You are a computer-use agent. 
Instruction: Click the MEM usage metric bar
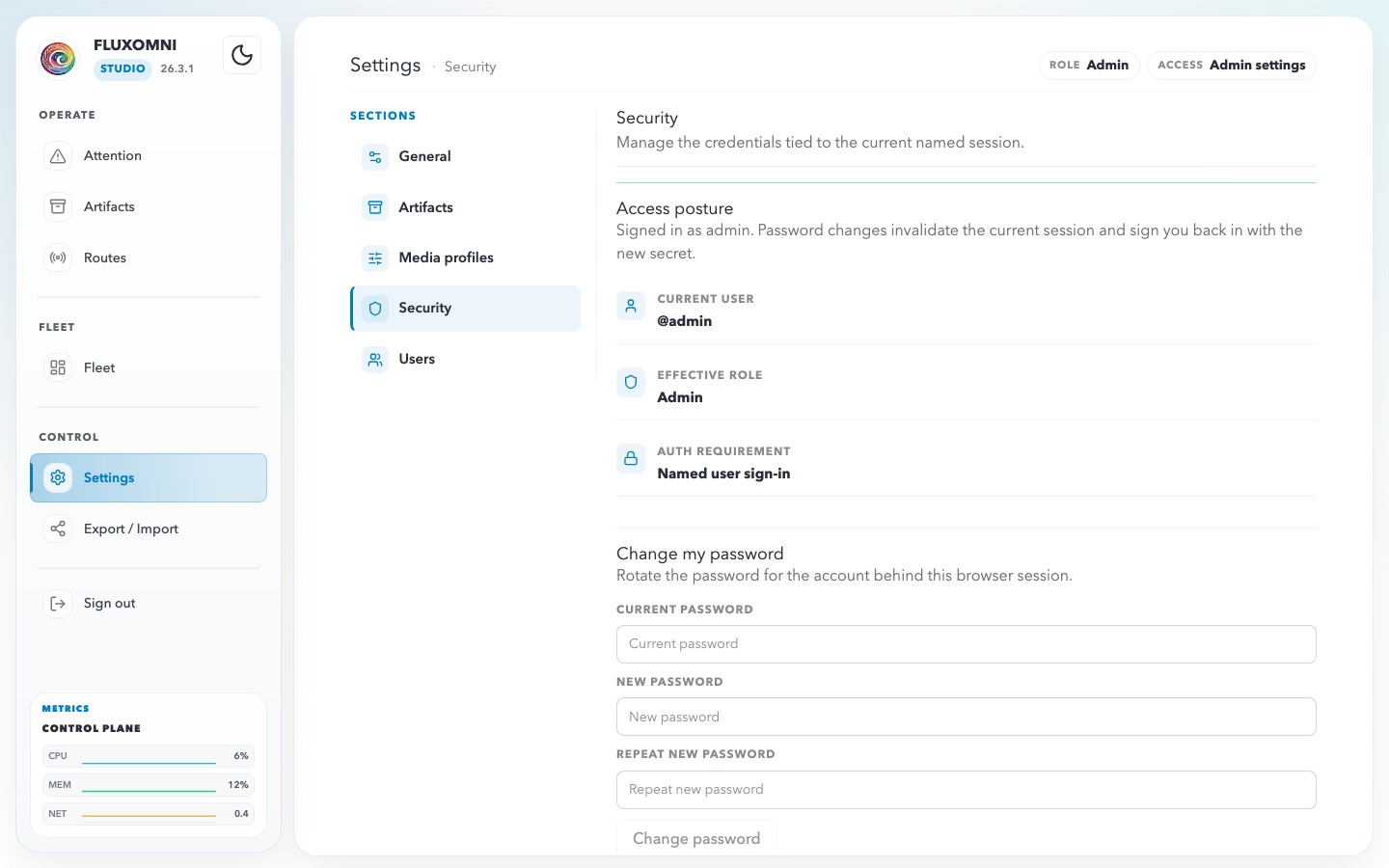coord(149,785)
